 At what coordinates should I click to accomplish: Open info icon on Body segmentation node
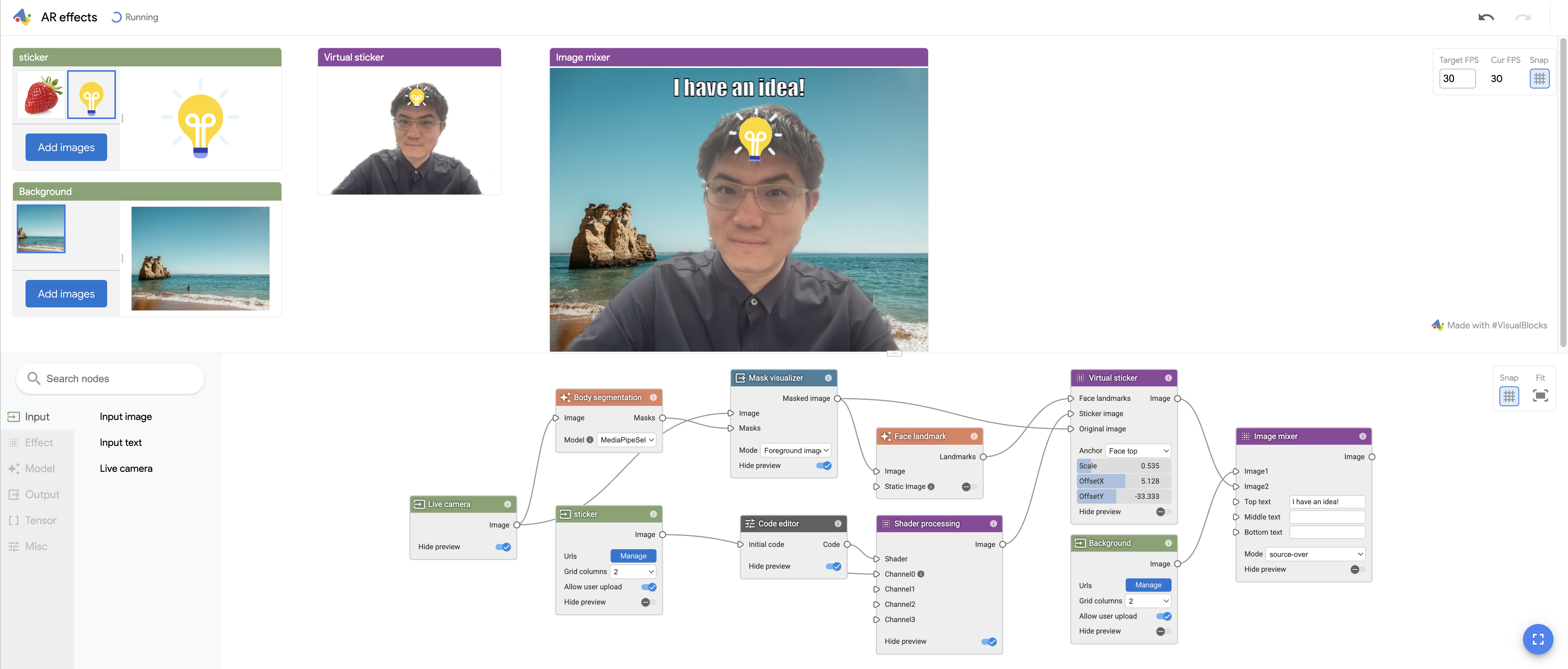[653, 397]
